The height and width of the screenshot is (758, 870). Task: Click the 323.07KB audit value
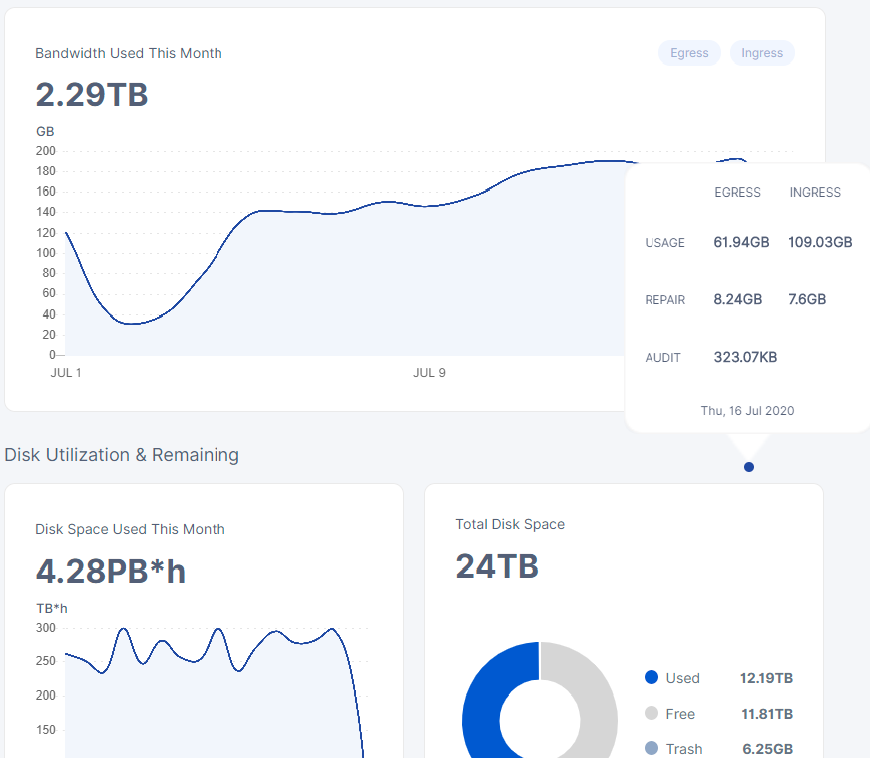click(x=745, y=357)
